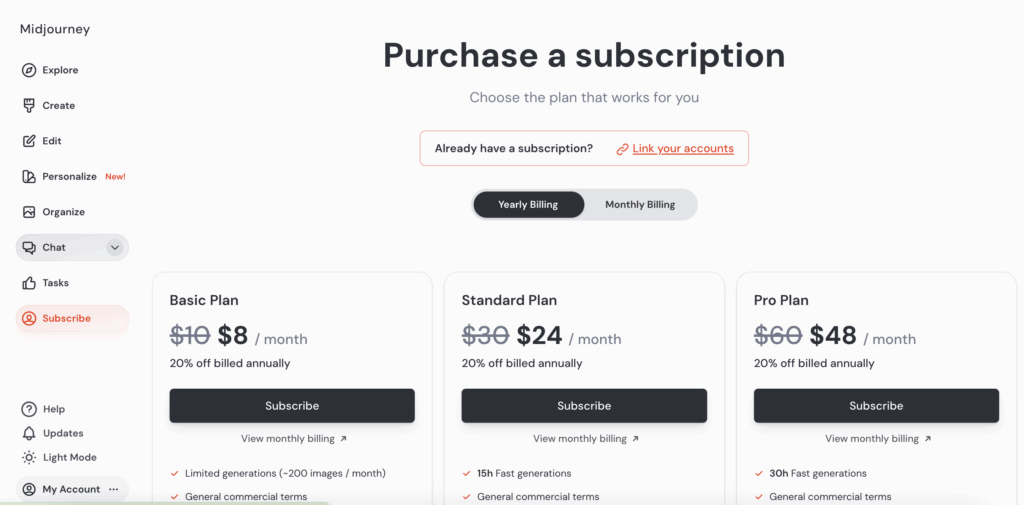The height and width of the screenshot is (505, 1024).
Task: Click the Create paintbrush icon
Action: (x=29, y=105)
